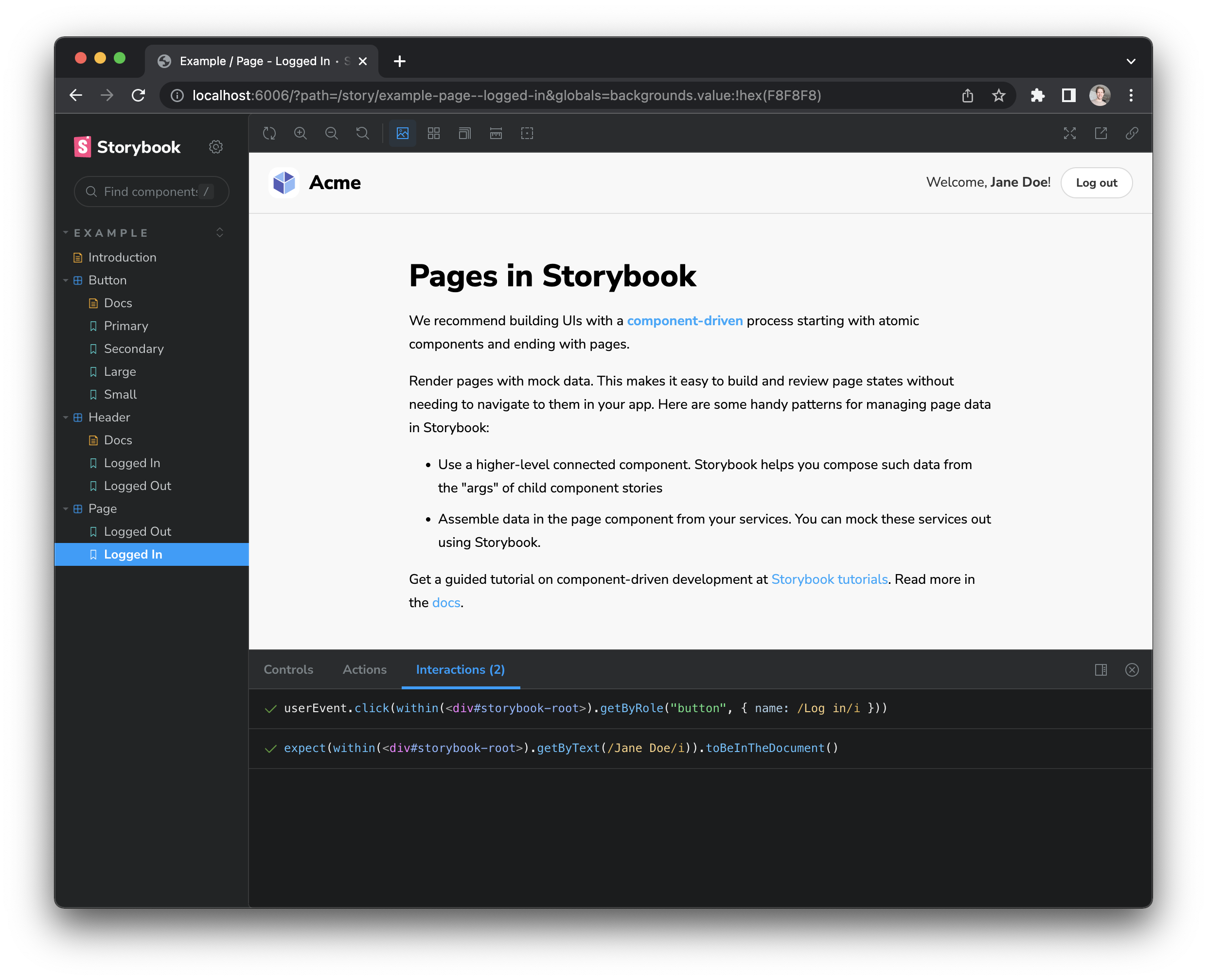Toggle the backgrounds tool in toolbar
This screenshot has width=1207, height=980.
coord(403,133)
